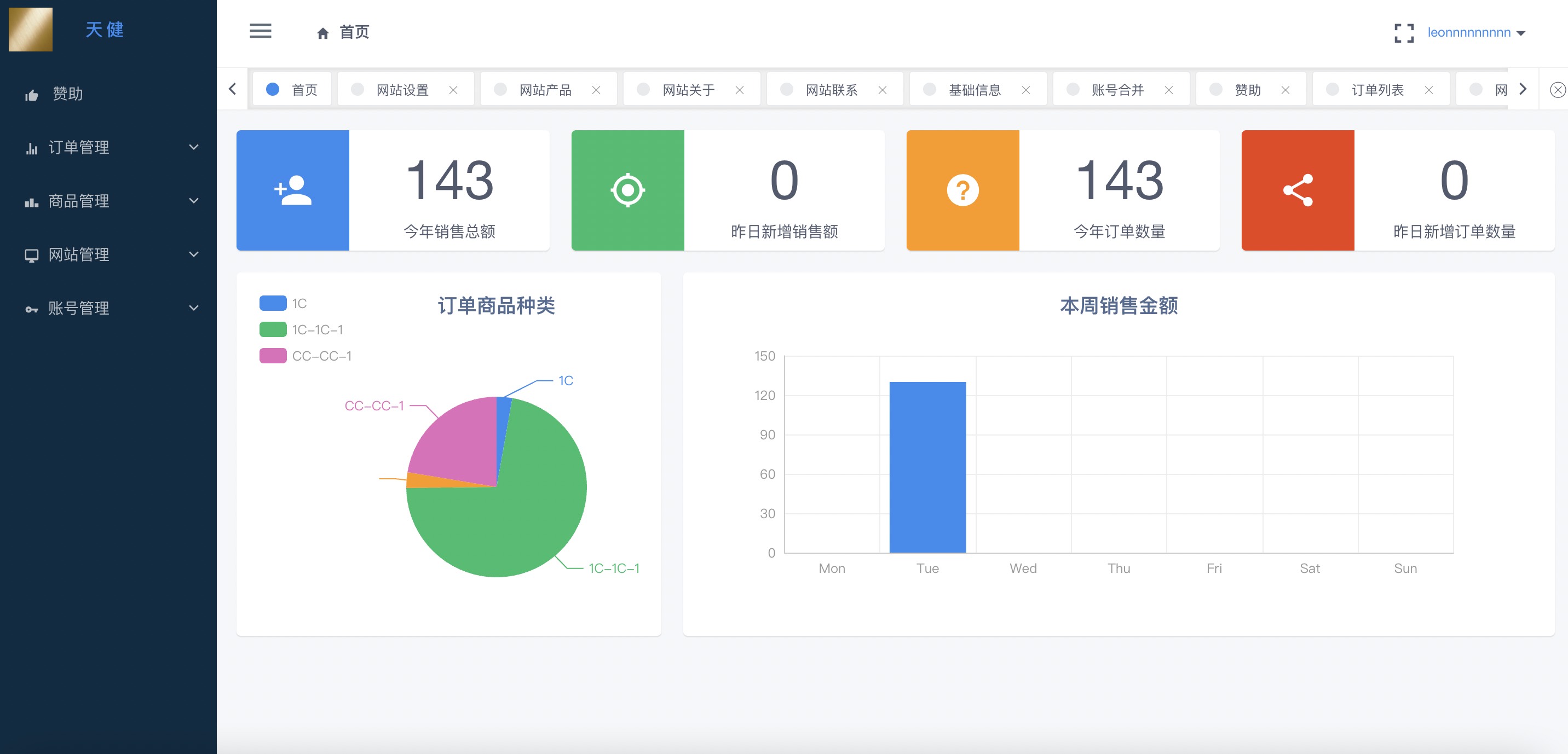Image resolution: width=1568 pixels, height=754 pixels.
Task: Click the 本周销售金额 chart title
Action: point(1118,305)
